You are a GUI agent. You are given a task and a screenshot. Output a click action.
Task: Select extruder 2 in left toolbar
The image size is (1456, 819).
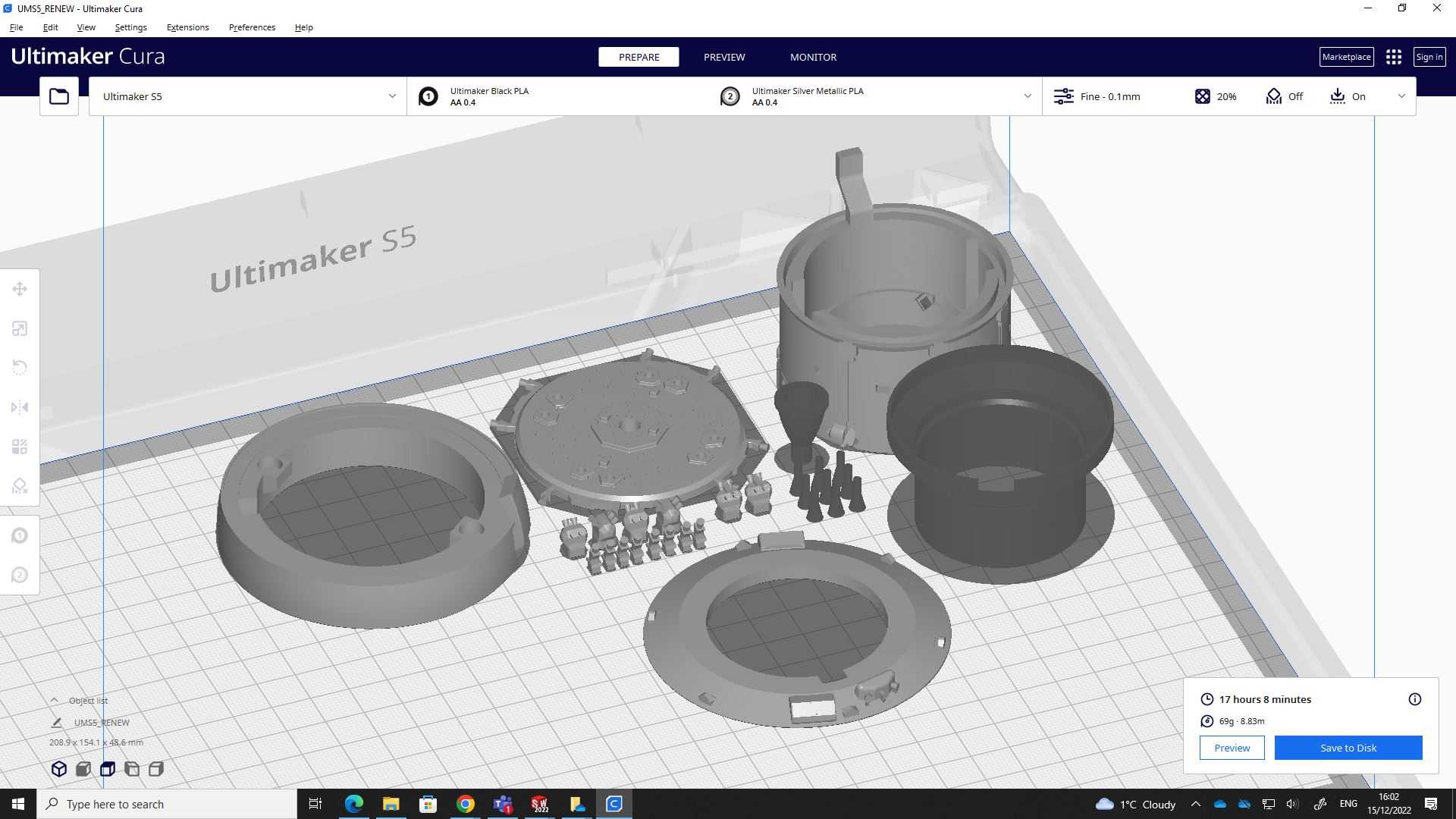20,575
